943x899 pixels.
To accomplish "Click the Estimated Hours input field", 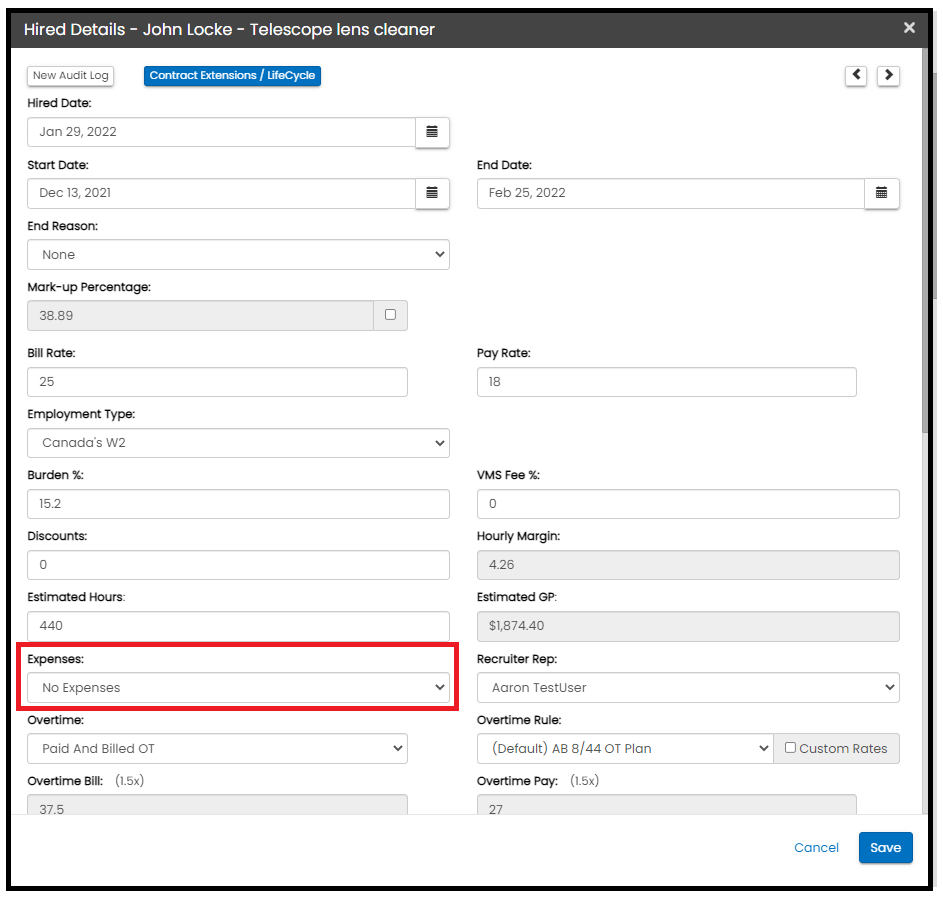I will (238, 626).
